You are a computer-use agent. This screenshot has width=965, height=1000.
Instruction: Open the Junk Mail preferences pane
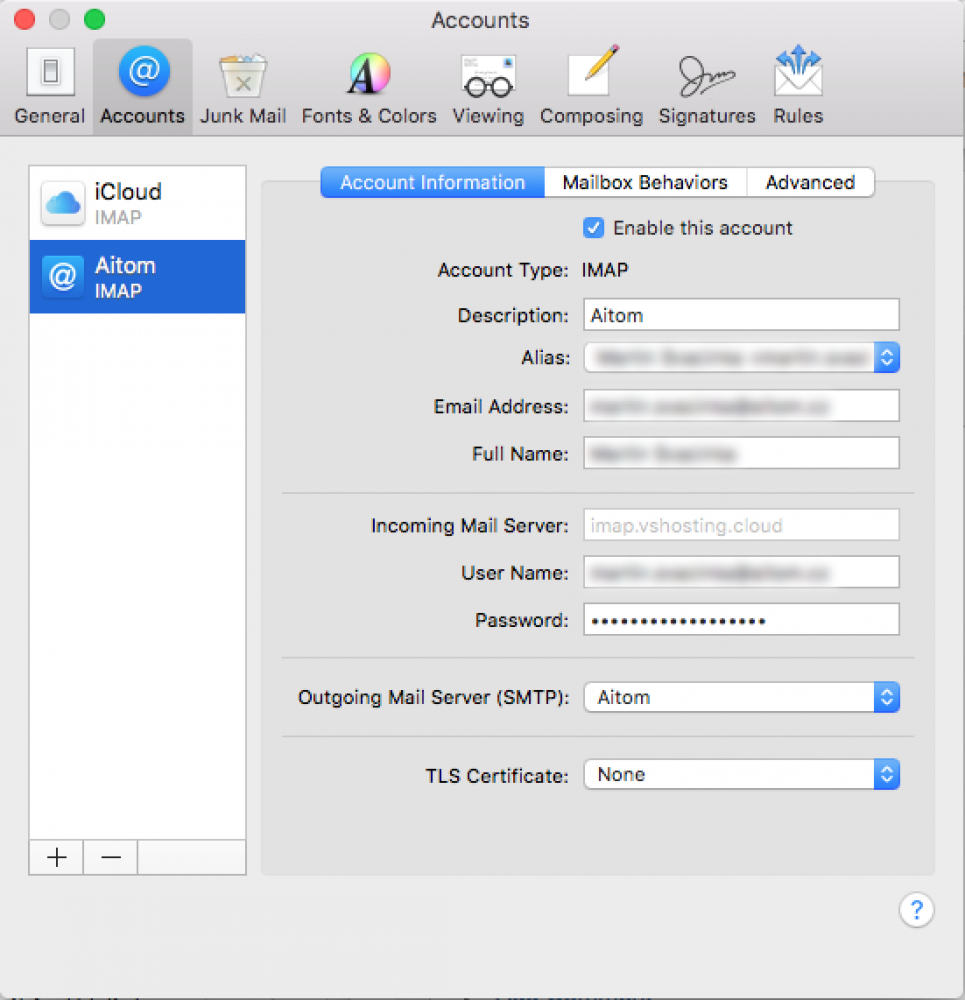pos(243,88)
